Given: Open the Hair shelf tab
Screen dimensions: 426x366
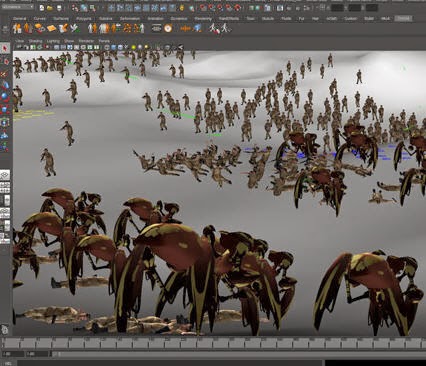Looking at the screenshot, I should tap(315, 19).
